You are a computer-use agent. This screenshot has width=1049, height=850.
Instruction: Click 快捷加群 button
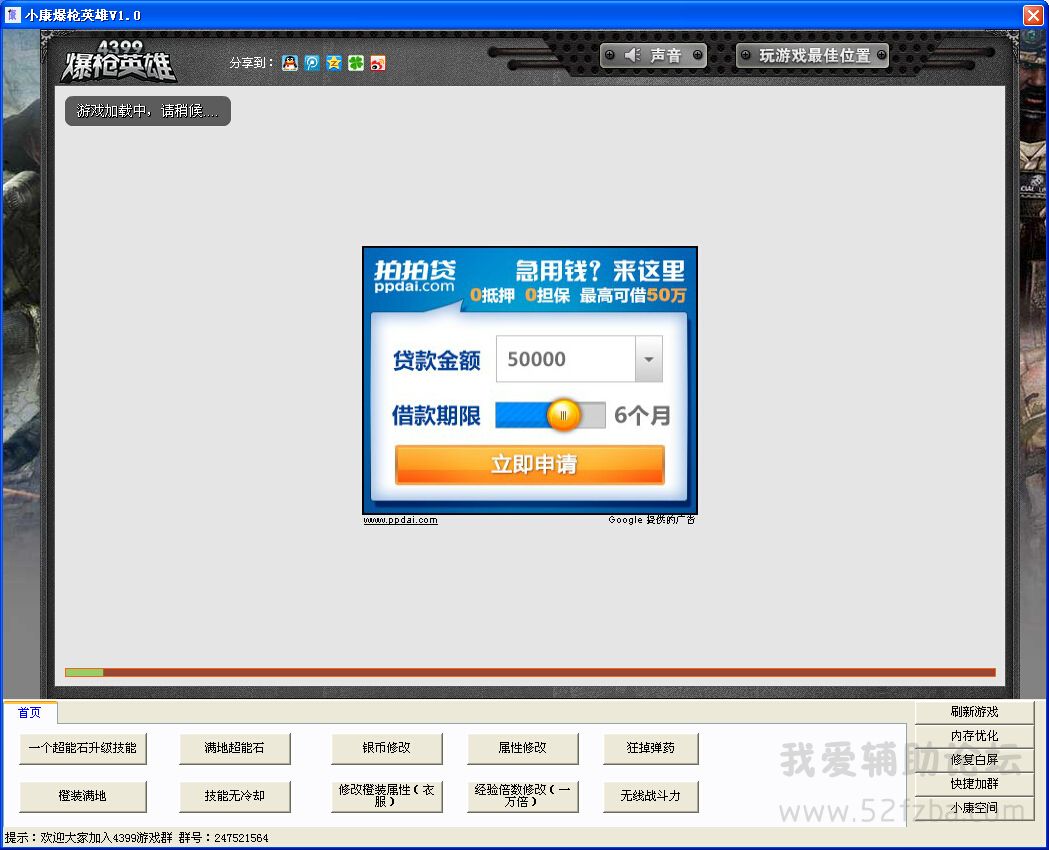click(975, 784)
